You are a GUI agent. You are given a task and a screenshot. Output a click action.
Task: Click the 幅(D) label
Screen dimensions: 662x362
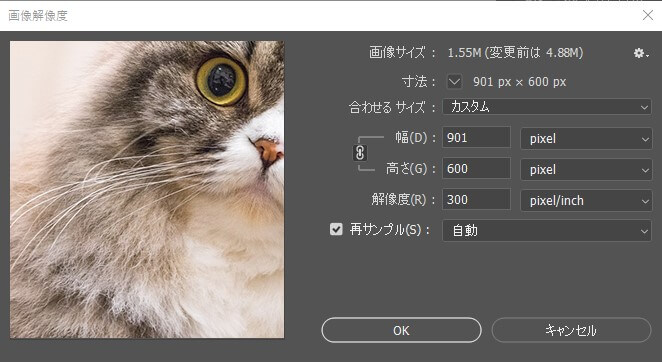pos(411,138)
